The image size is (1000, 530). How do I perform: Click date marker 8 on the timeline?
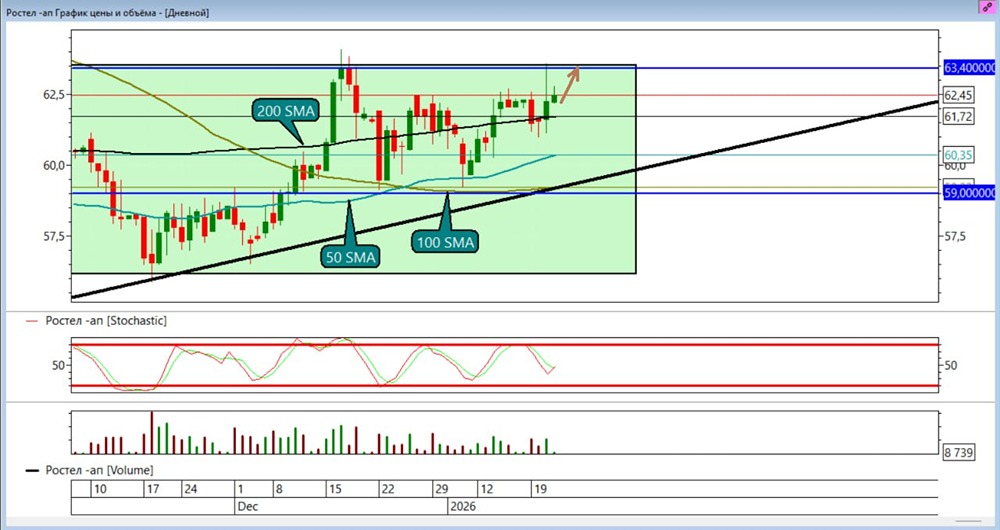point(279,489)
